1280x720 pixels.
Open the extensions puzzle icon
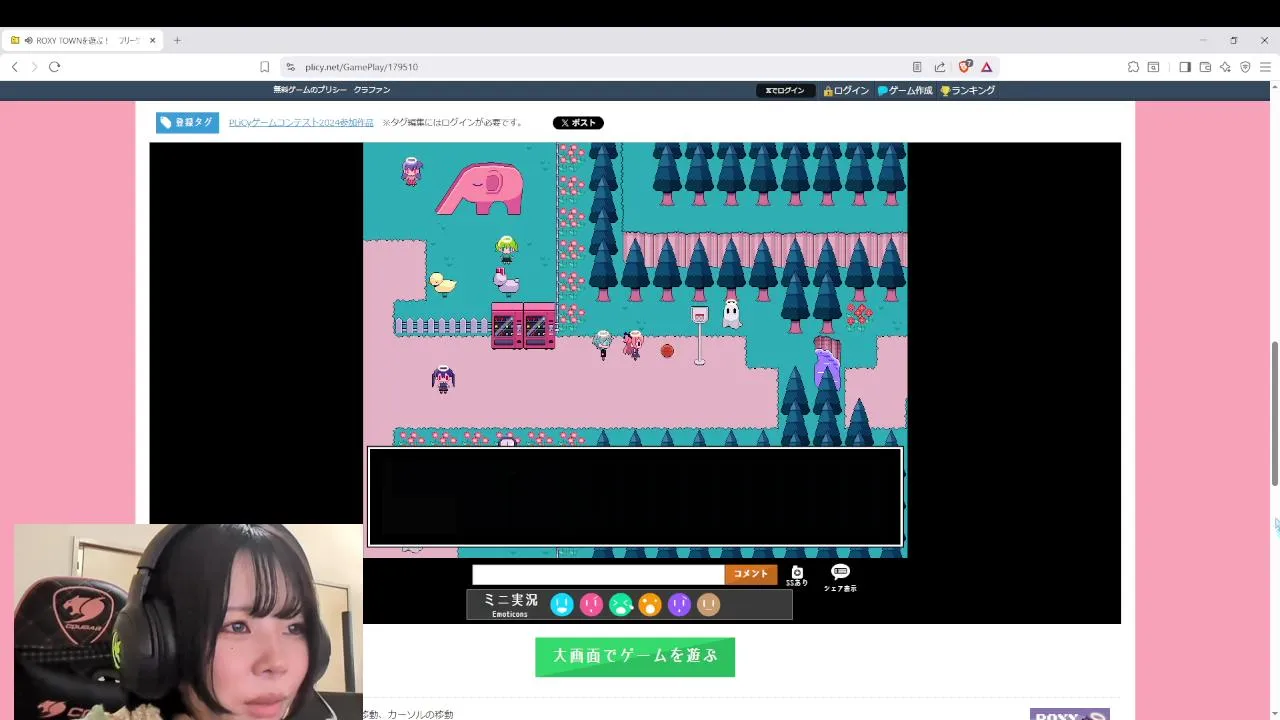click(x=1133, y=67)
